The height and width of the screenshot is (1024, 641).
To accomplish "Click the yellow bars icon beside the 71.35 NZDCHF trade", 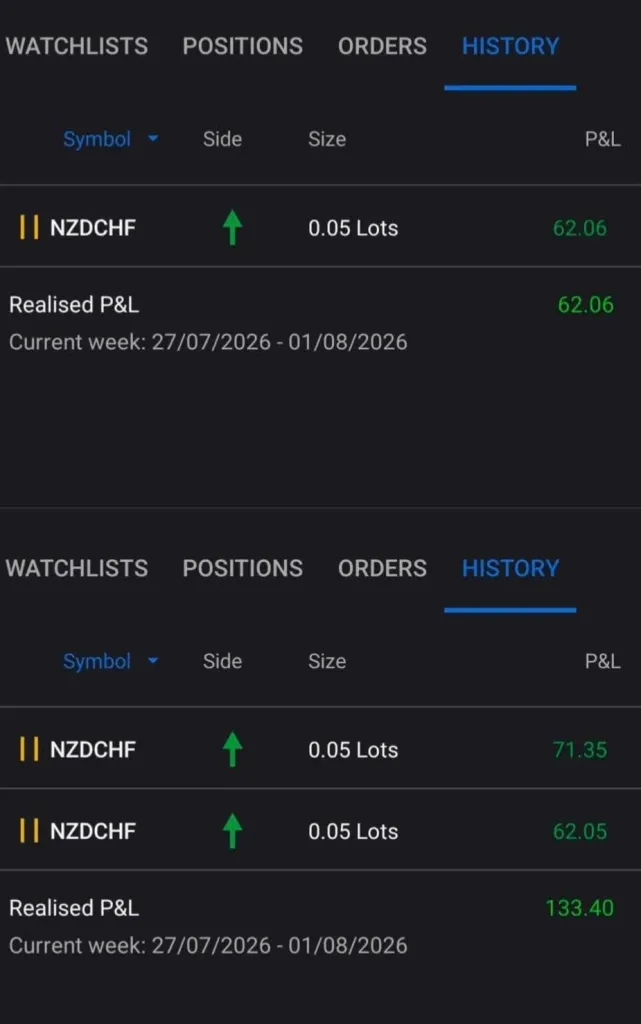I will [x=29, y=749].
